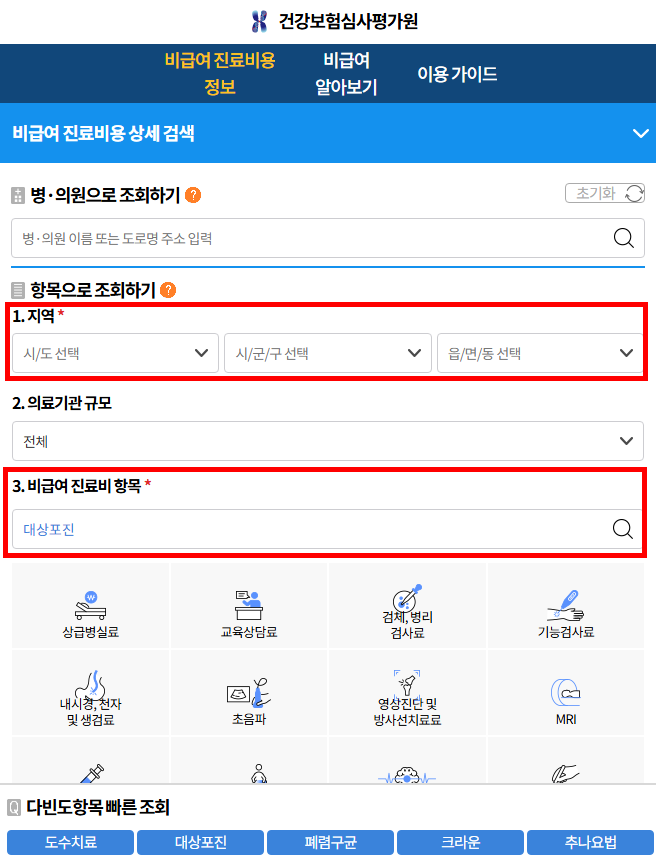Focus the 병·의원 이름 또는 도로명 주소 input
The image size is (656, 861).
(x=328, y=238)
